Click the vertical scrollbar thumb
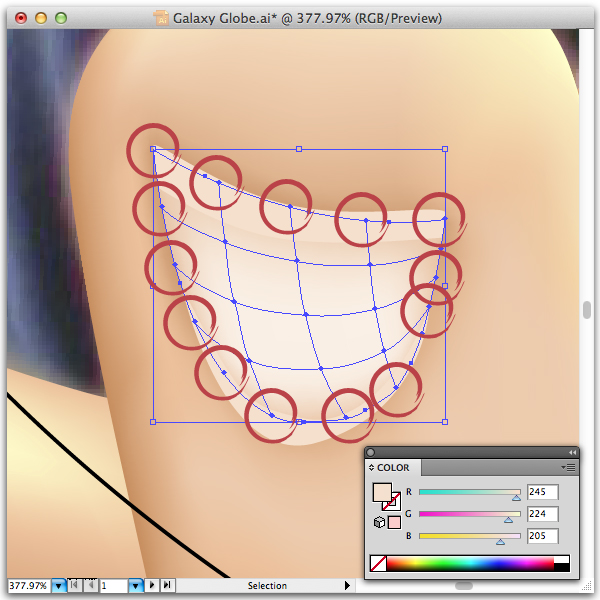600x600 pixels. (587, 310)
